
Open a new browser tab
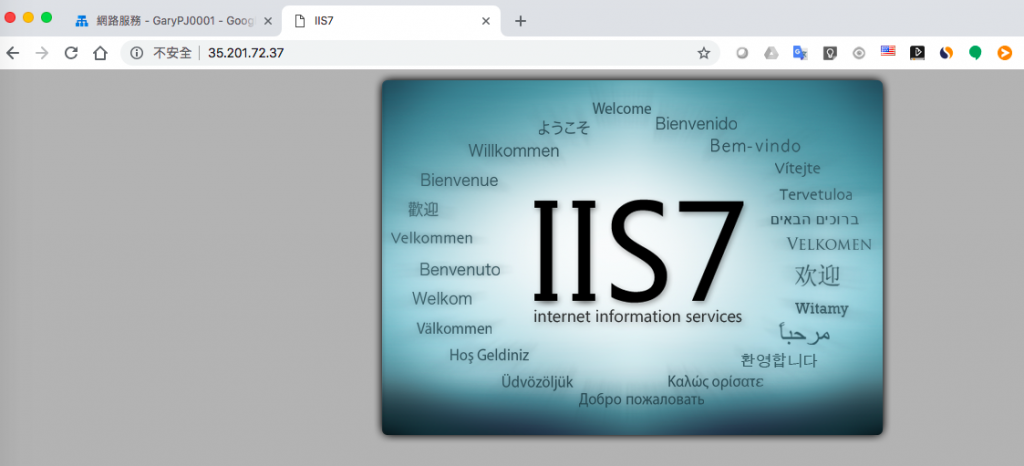coord(520,21)
